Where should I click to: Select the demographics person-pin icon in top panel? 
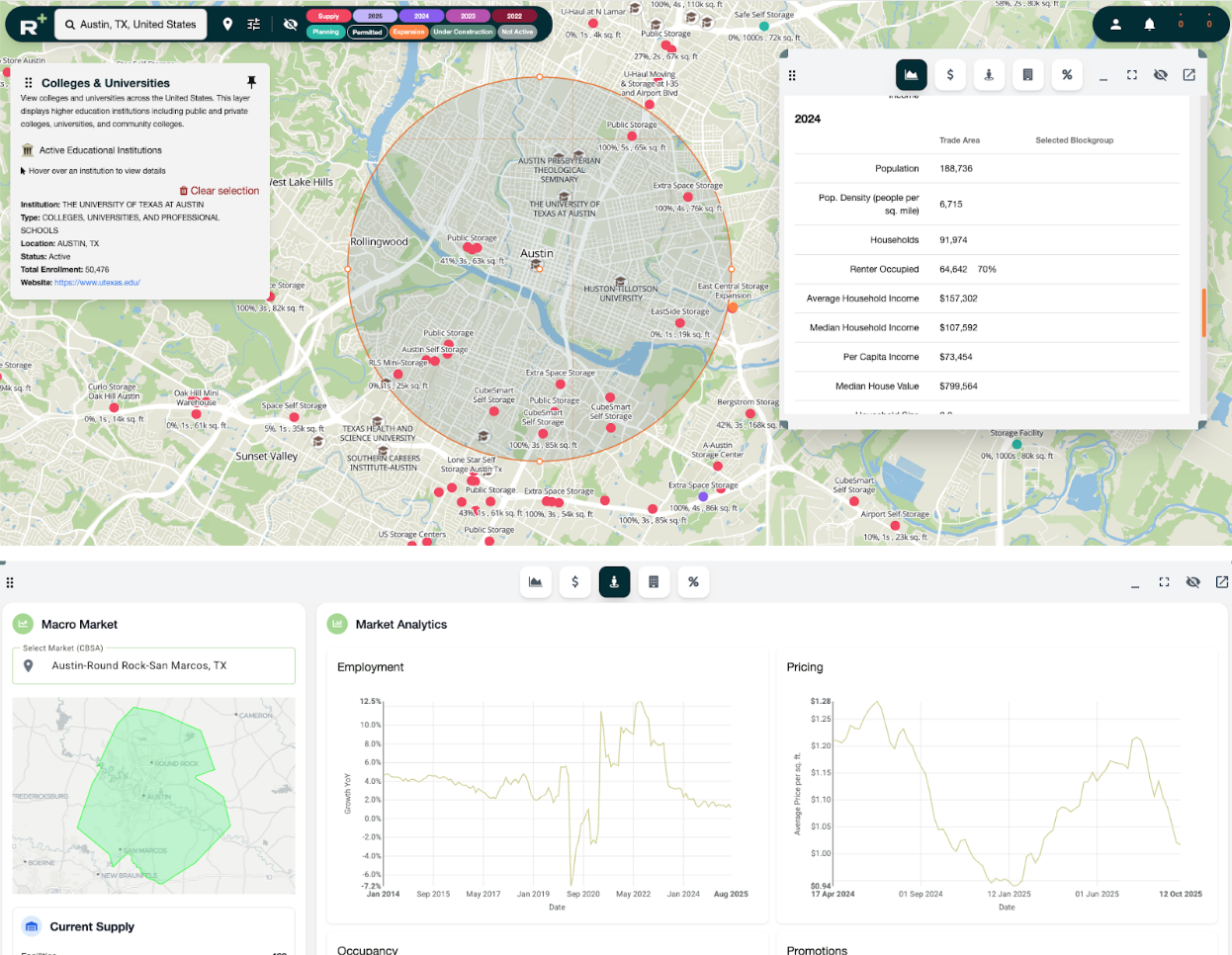tap(989, 74)
